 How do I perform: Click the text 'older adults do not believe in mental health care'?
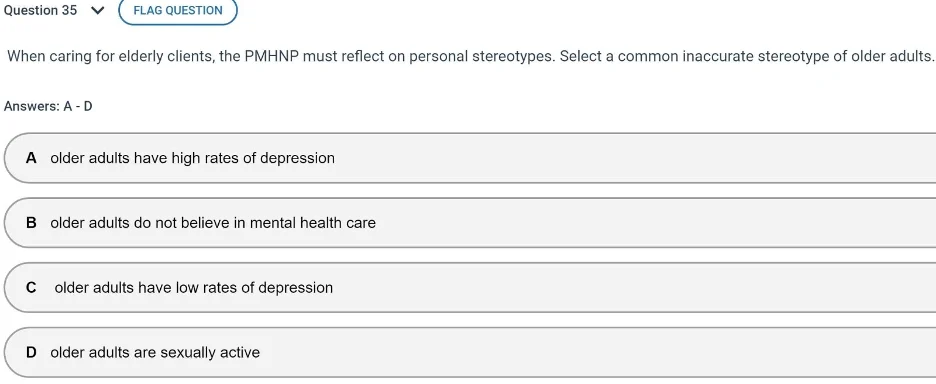pos(213,223)
